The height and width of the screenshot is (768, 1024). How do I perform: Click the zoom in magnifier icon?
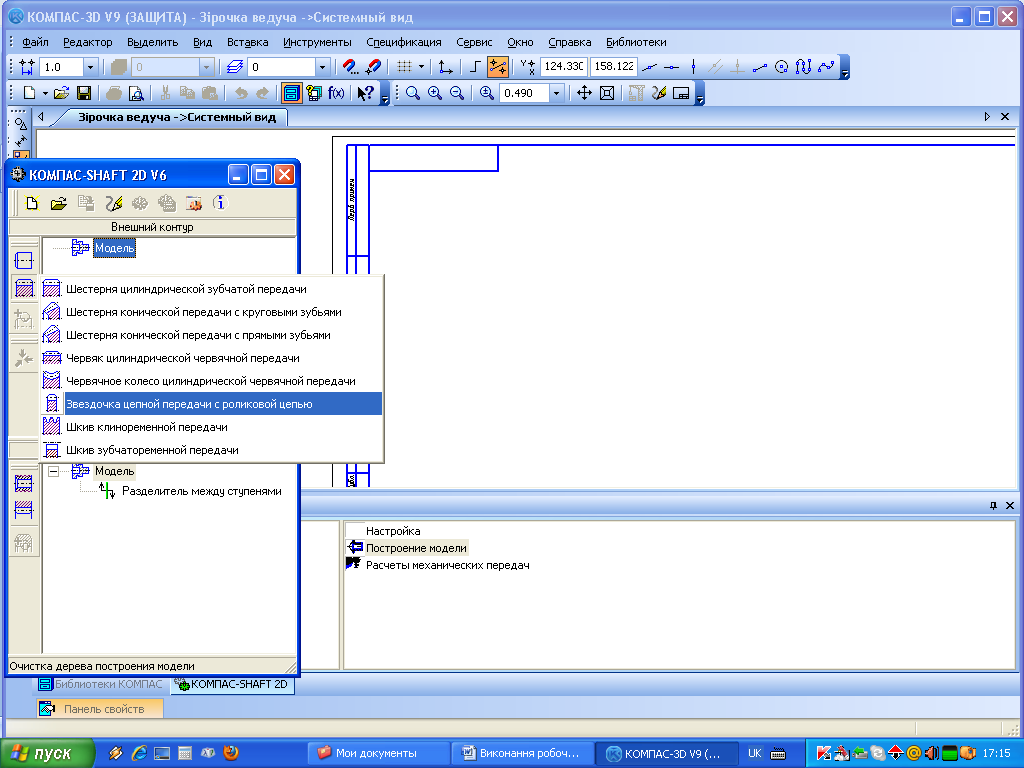click(x=435, y=93)
